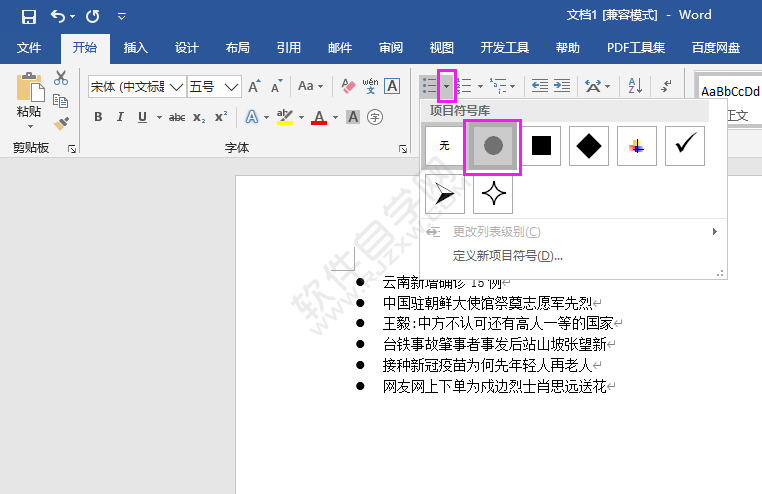Viewport: 762px width, 494px height.
Task: Switch to the 邮件 ribbon tab
Action: tap(340, 48)
